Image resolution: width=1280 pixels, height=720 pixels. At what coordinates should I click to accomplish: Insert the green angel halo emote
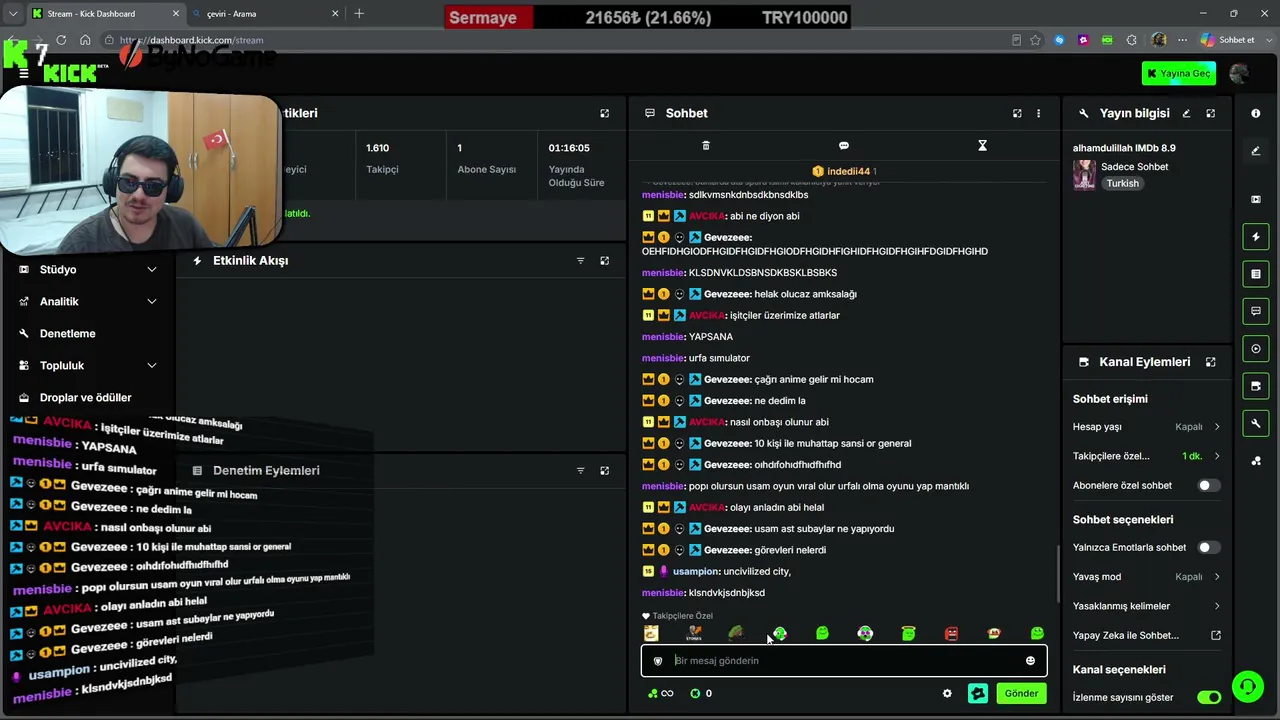coord(908,633)
